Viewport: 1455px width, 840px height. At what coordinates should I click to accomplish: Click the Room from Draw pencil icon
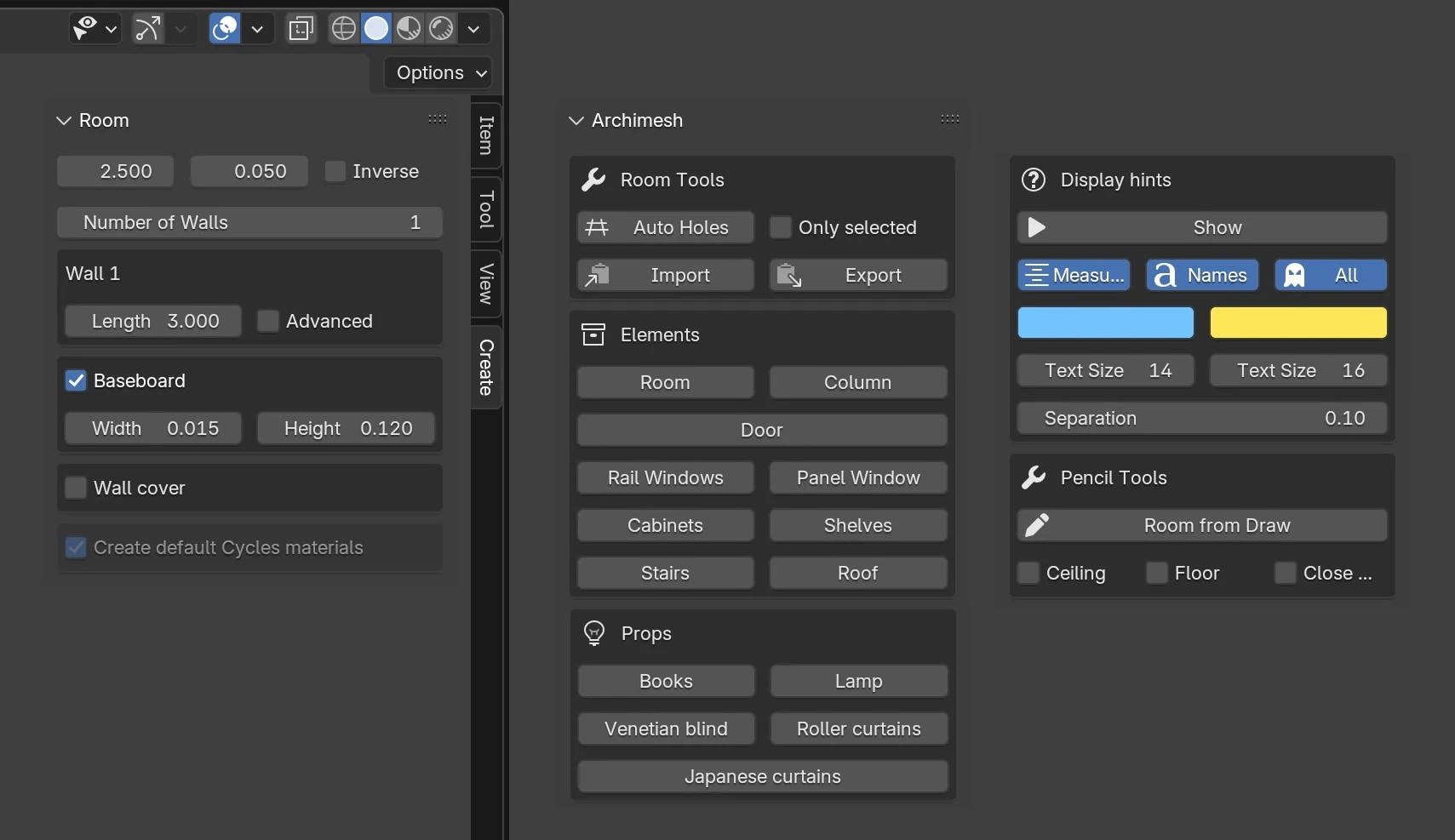[x=1036, y=525]
